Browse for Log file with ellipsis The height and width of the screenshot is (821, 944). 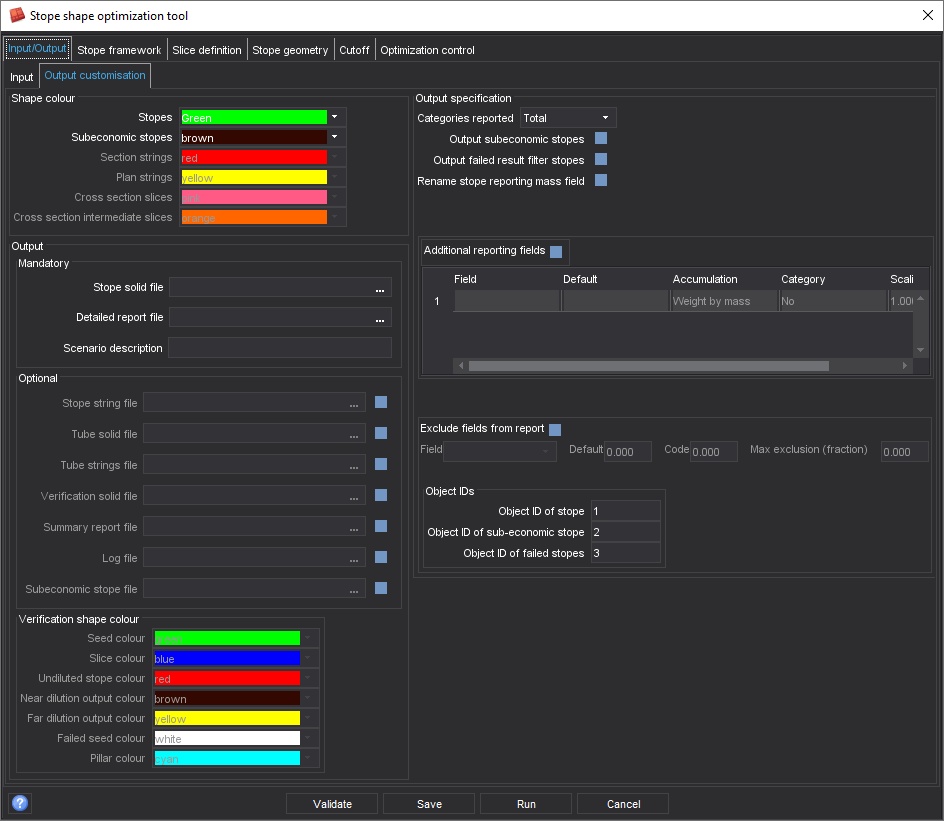coord(354,558)
